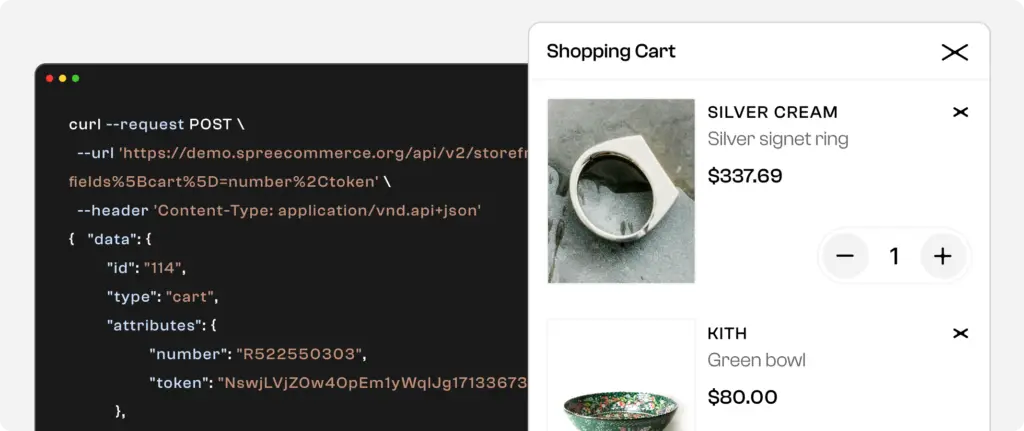The height and width of the screenshot is (431, 1024).
Task: Click the cart number R522550303 string
Action: coord(302,354)
